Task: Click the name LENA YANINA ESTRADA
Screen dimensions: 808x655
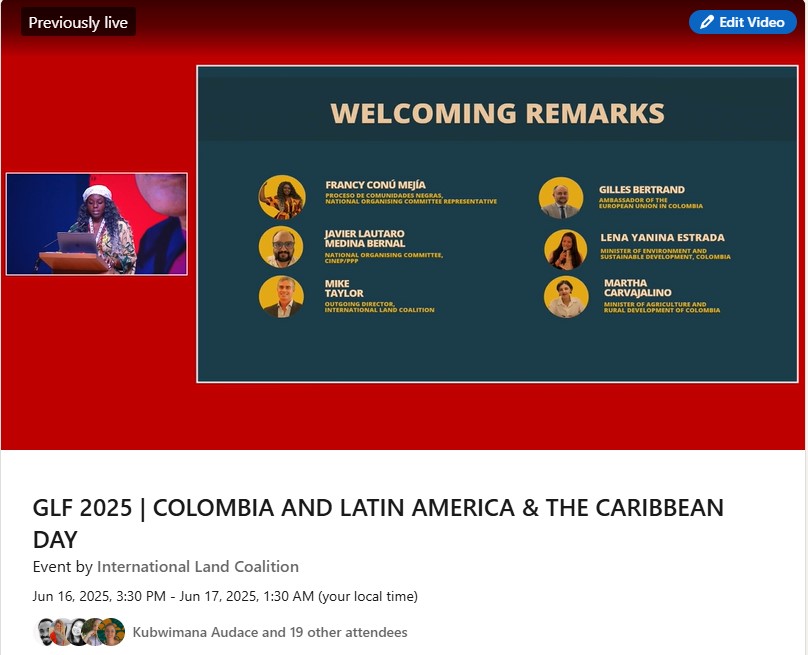Action: click(x=662, y=238)
